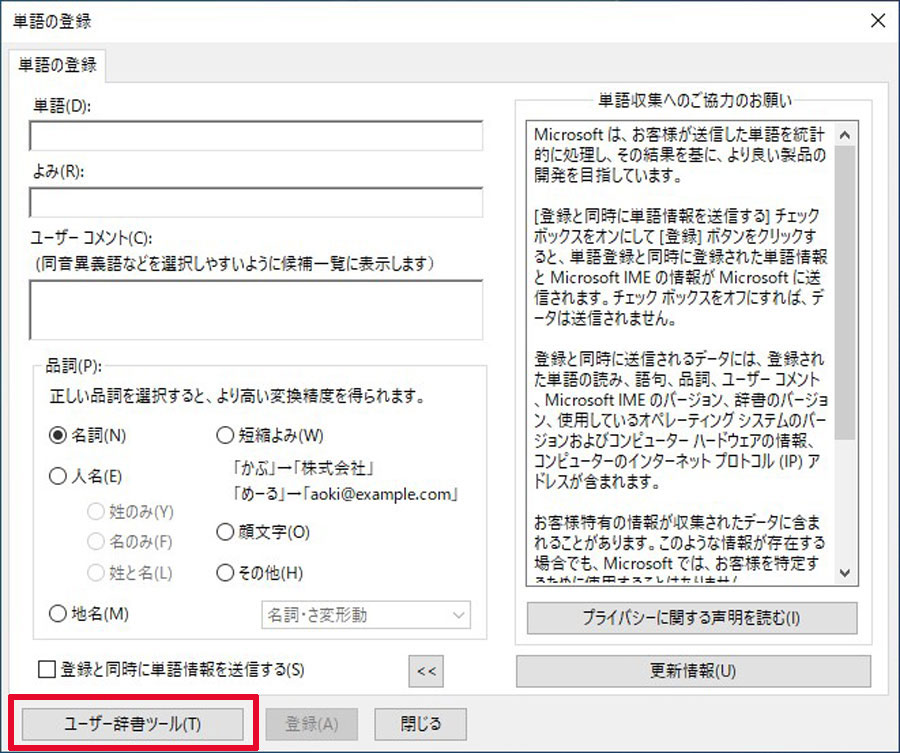
Task: Click the ユーザー コメント(C) text box
Action: pyautogui.click(x=256, y=310)
